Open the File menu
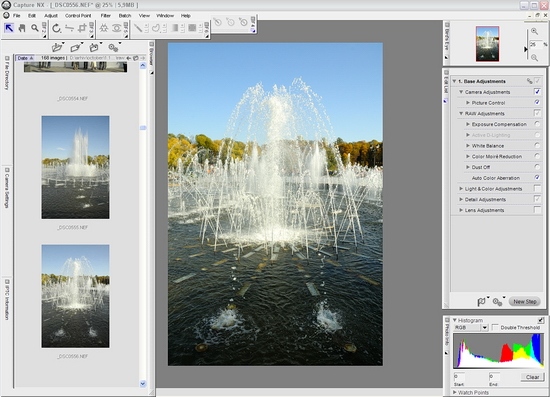 16,15
